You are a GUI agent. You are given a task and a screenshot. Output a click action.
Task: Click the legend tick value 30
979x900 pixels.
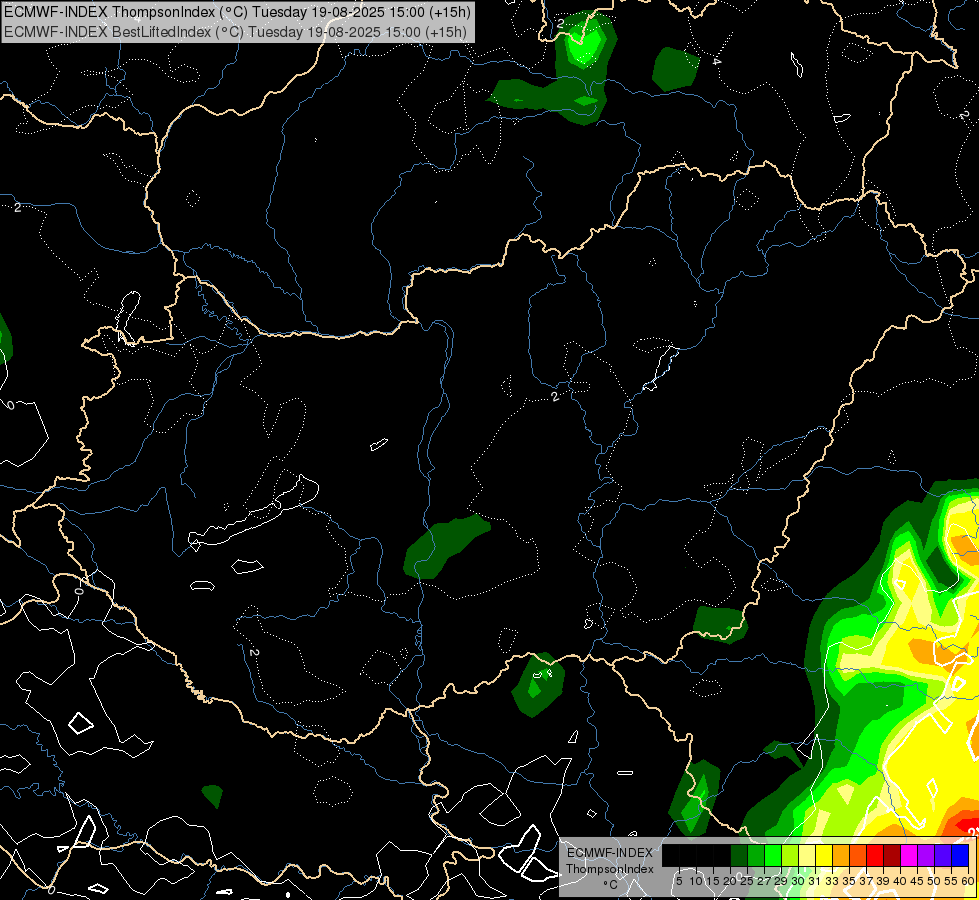pos(797,881)
